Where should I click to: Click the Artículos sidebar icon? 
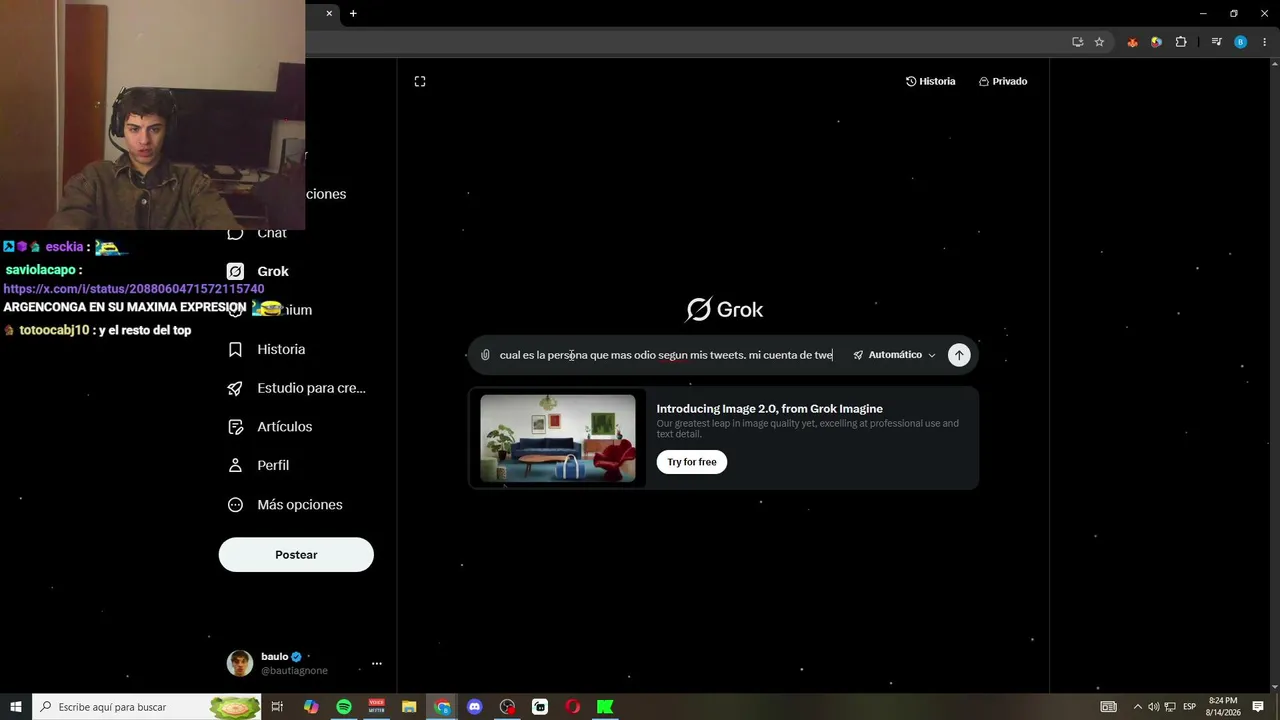[235, 427]
